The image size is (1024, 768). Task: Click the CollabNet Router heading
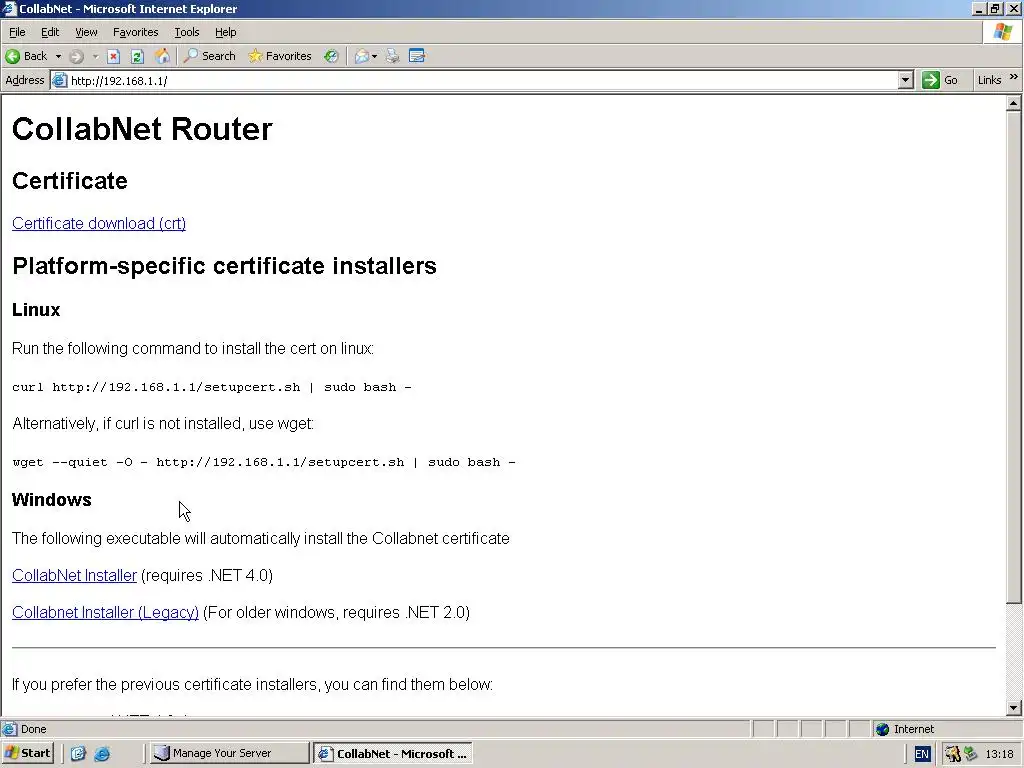coord(142,129)
